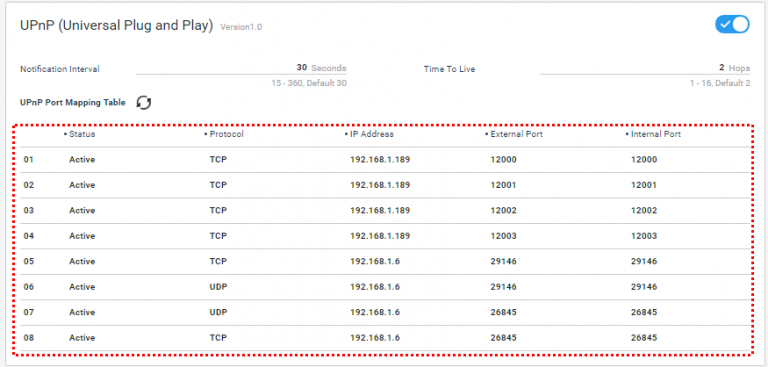Select TCP protocol cell in row 05
The height and width of the screenshot is (367, 768).
tap(218, 262)
